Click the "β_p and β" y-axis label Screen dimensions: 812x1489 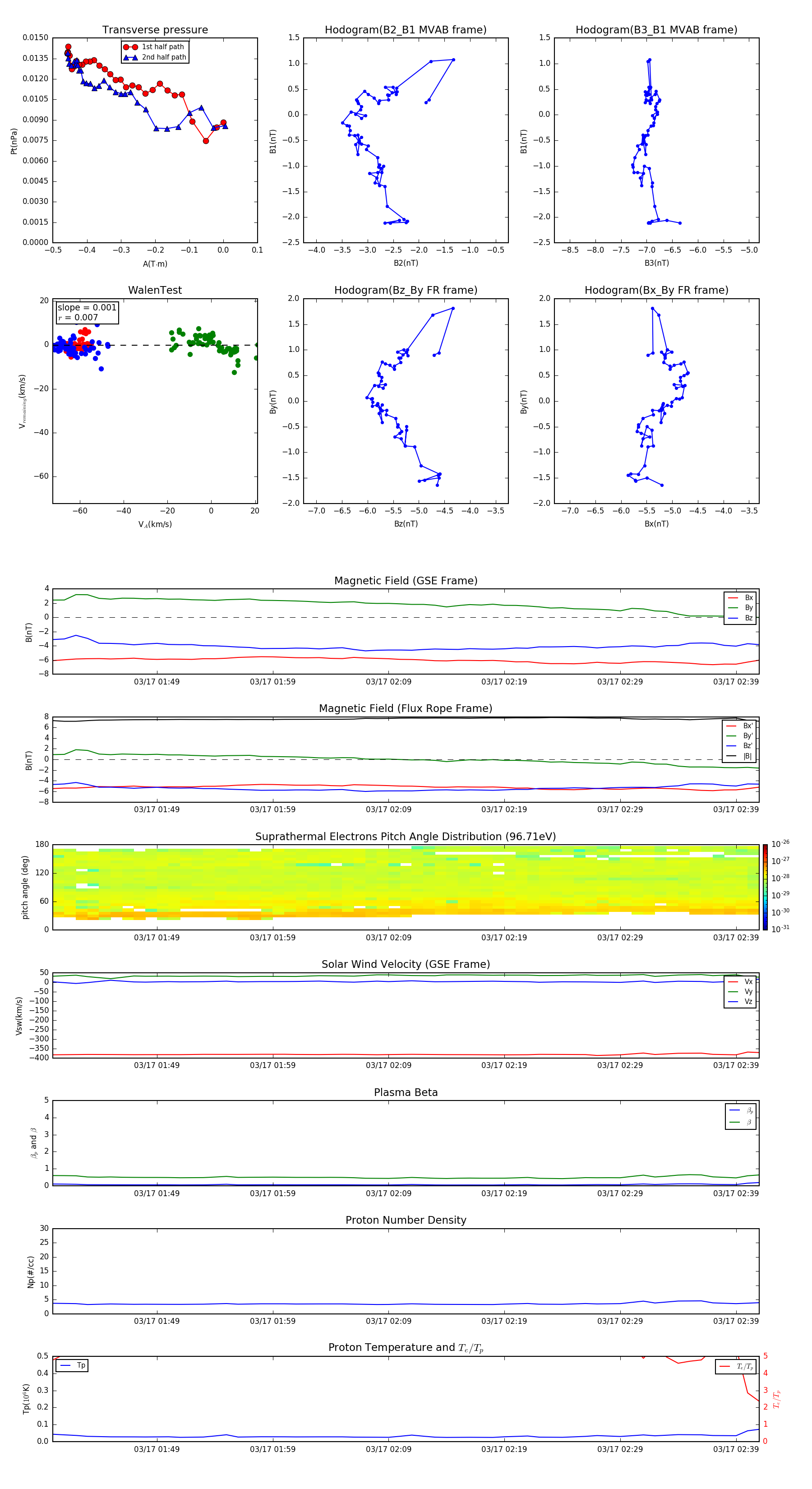[33, 1143]
